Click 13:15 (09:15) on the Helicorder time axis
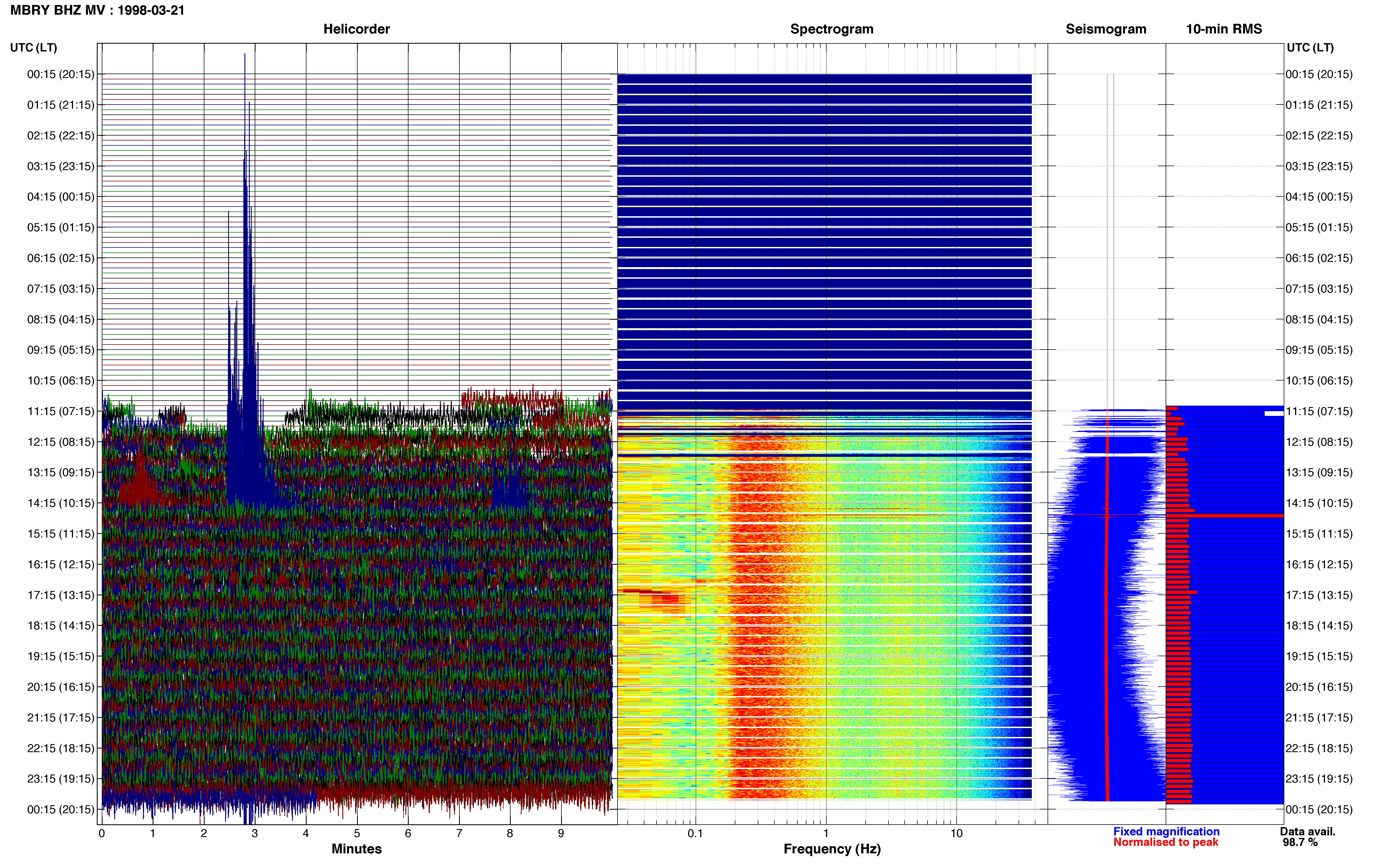1388x868 pixels. pos(61,473)
